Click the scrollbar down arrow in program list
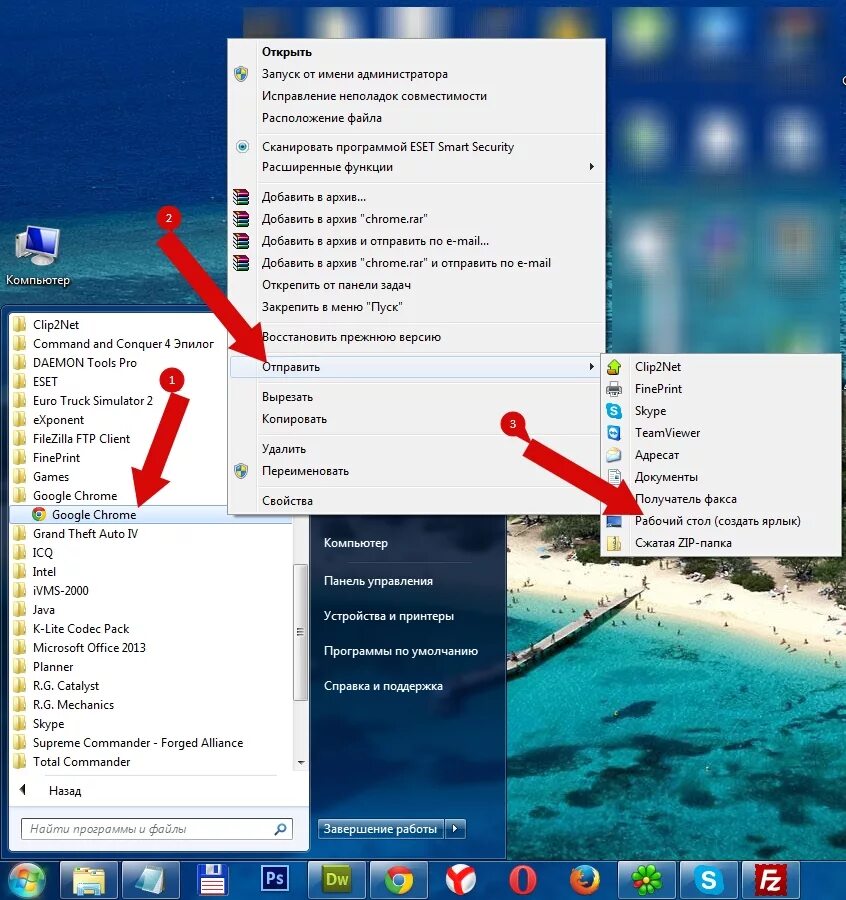 (x=301, y=762)
